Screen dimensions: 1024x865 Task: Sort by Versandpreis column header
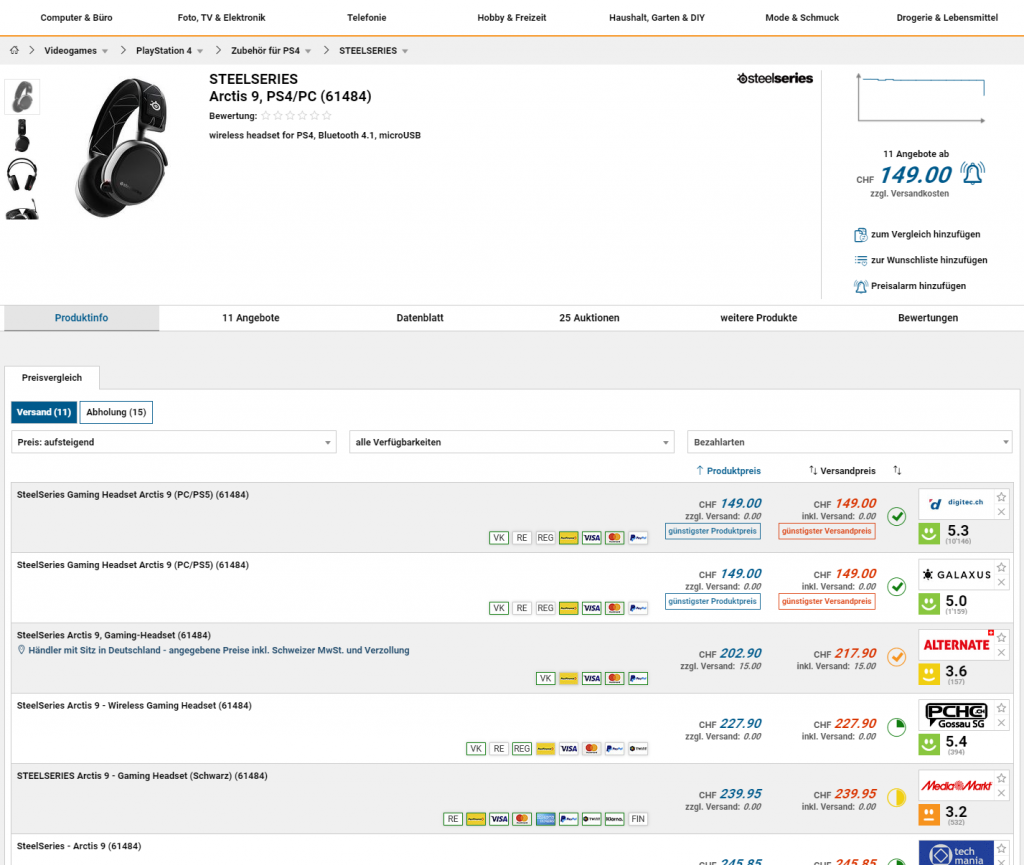[x=842, y=470]
